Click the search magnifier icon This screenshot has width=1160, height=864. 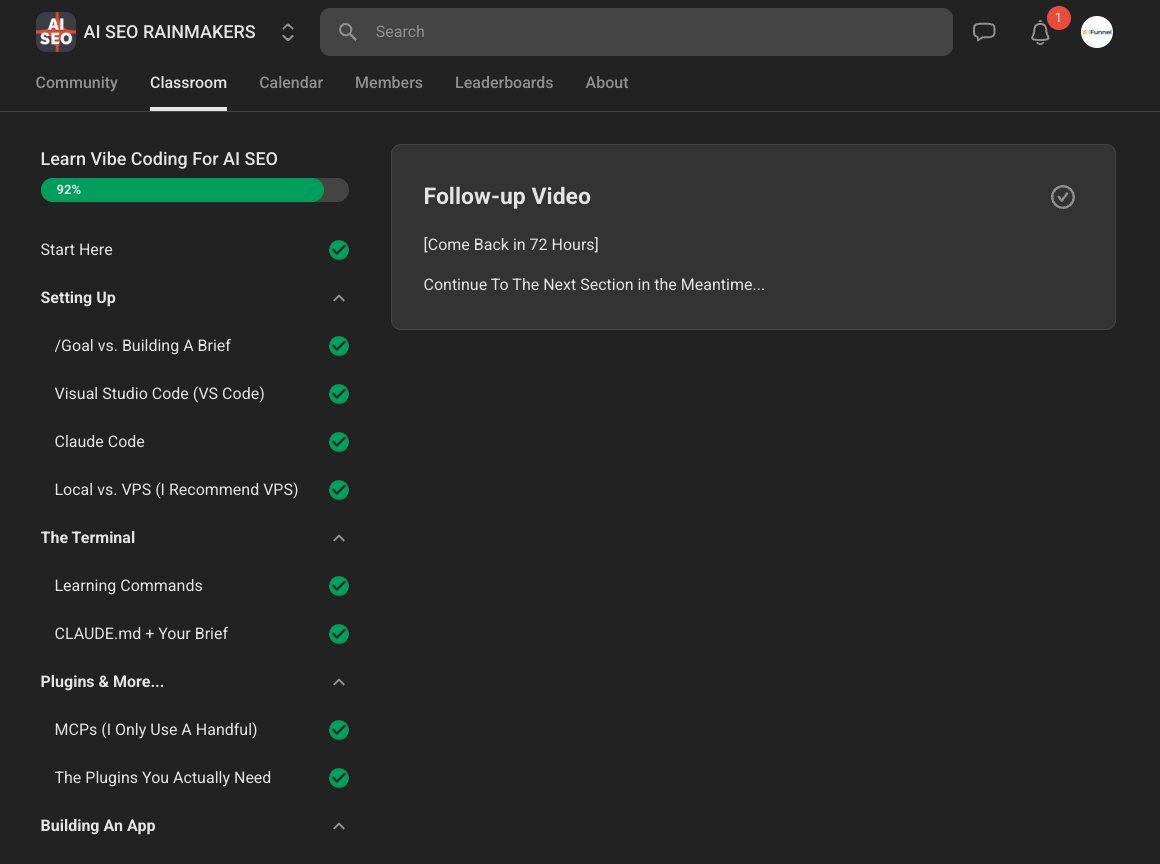click(348, 32)
